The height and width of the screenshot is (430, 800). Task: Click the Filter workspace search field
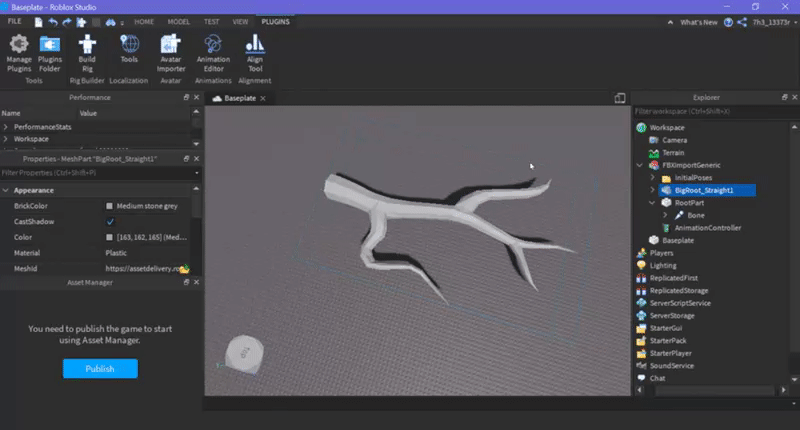(714, 111)
